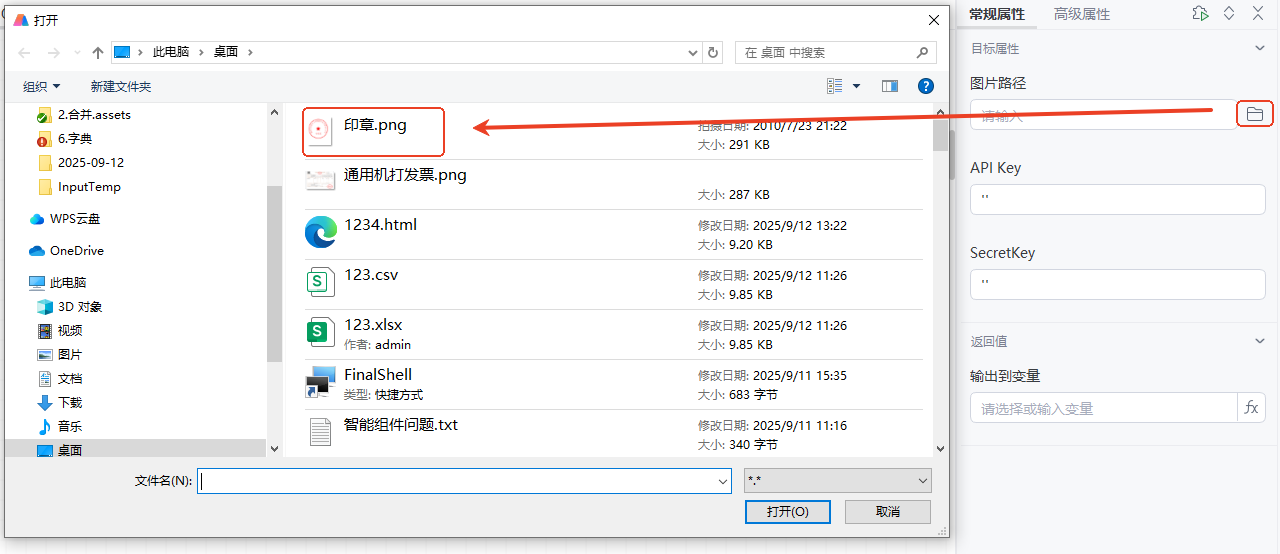Image resolution: width=1280 pixels, height=554 pixels.
Task: Click the 输出到变量 input field
Action: pyautogui.click(x=1103, y=407)
